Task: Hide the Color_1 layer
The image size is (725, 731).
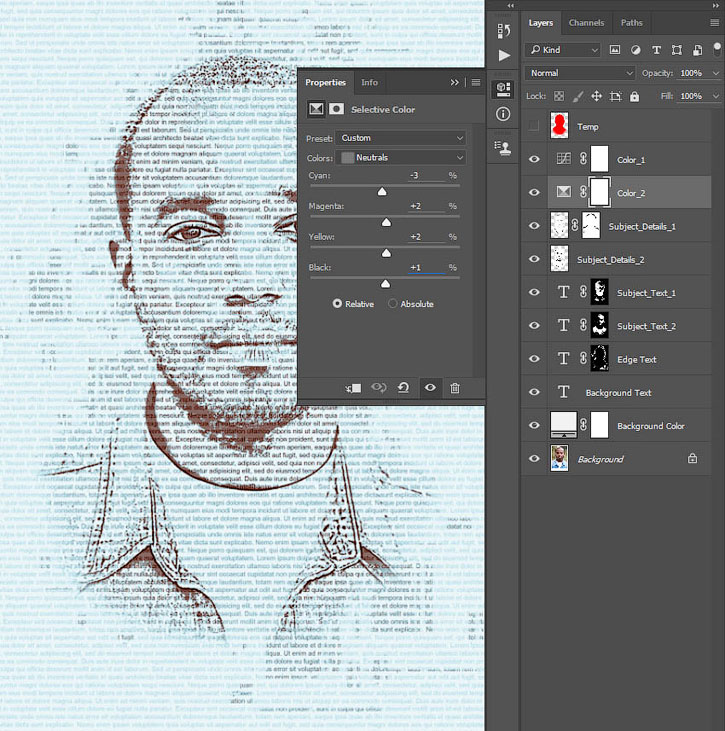Action: pos(534,159)
